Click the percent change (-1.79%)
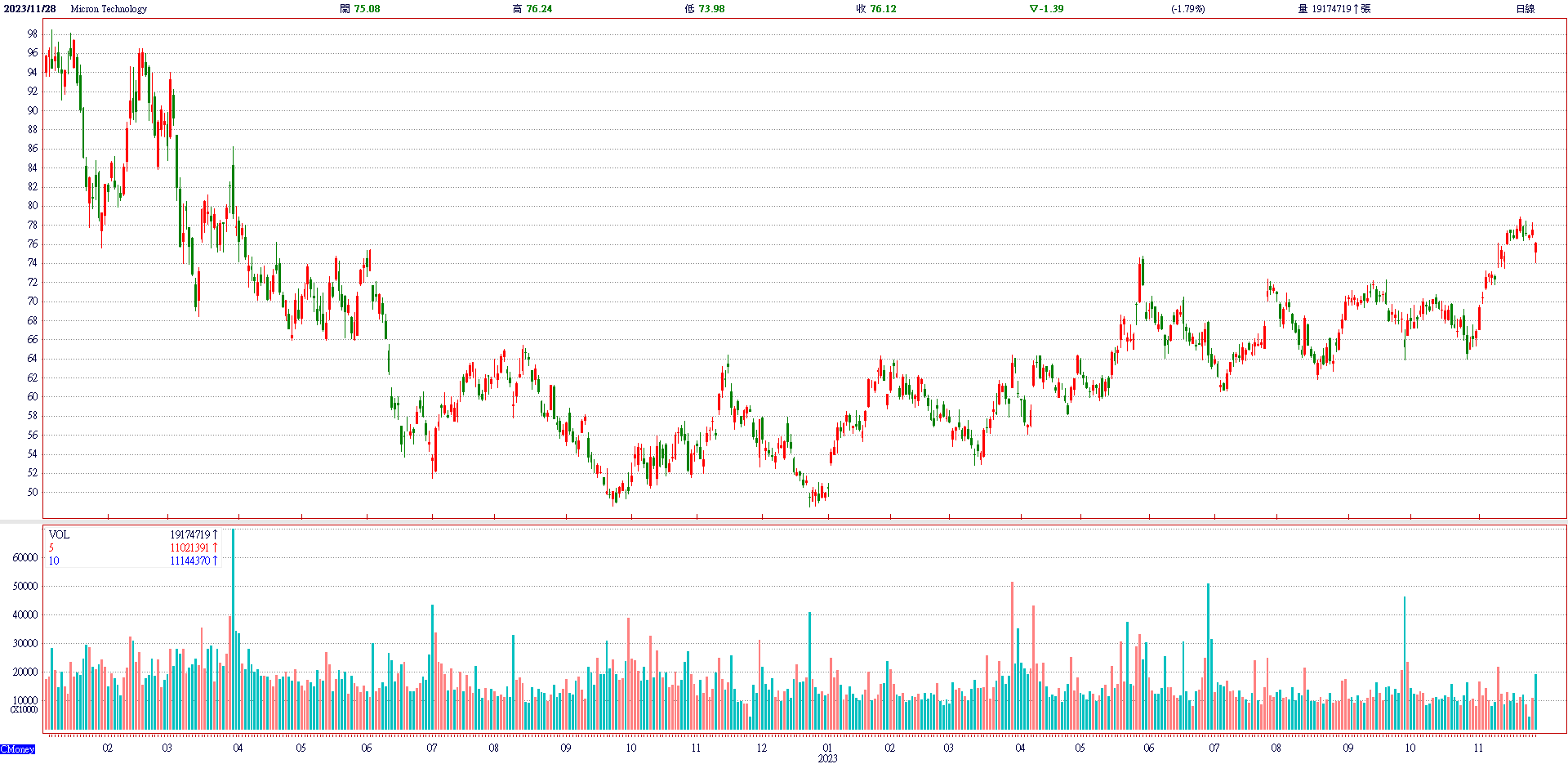Screen dimensions: 1568x764 tap(1187, 9)
